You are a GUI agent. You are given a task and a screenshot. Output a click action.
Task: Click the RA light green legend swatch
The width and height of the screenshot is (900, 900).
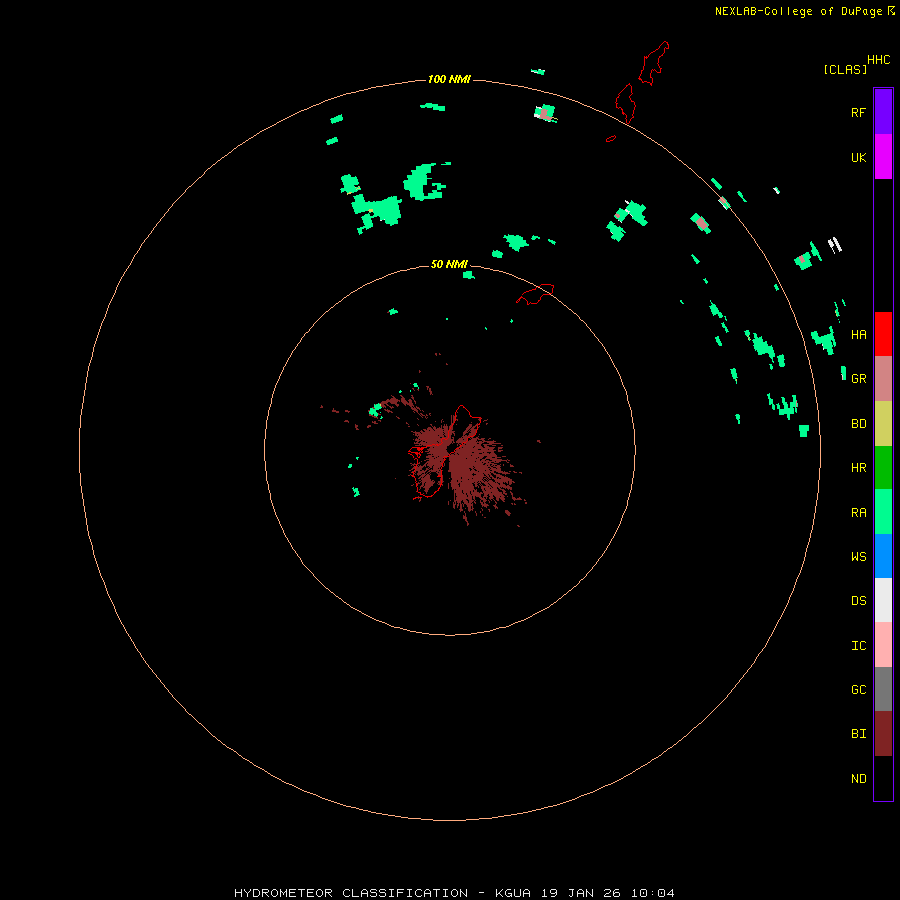coord(883,512)
